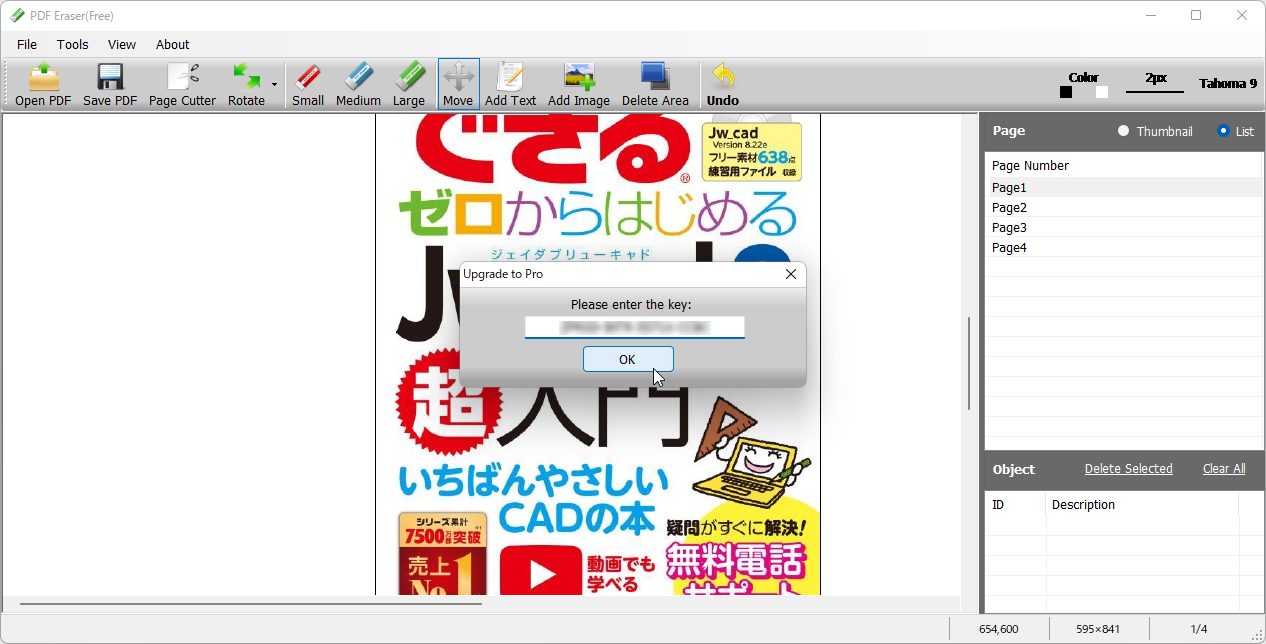Pick the Large eraser tool

409,85
